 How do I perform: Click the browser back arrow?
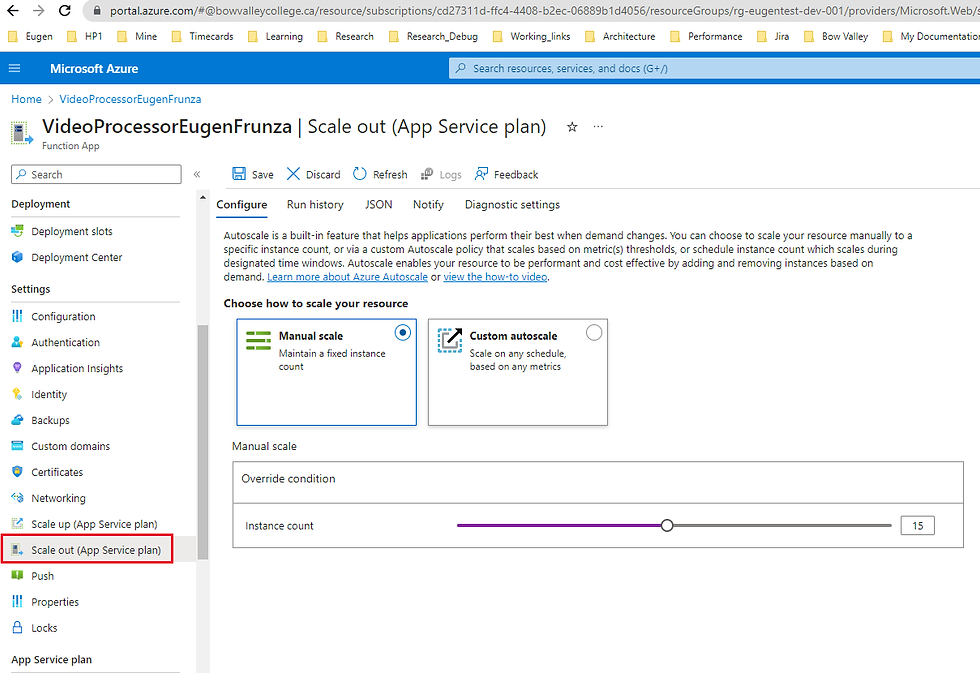[x=12, y=11]
